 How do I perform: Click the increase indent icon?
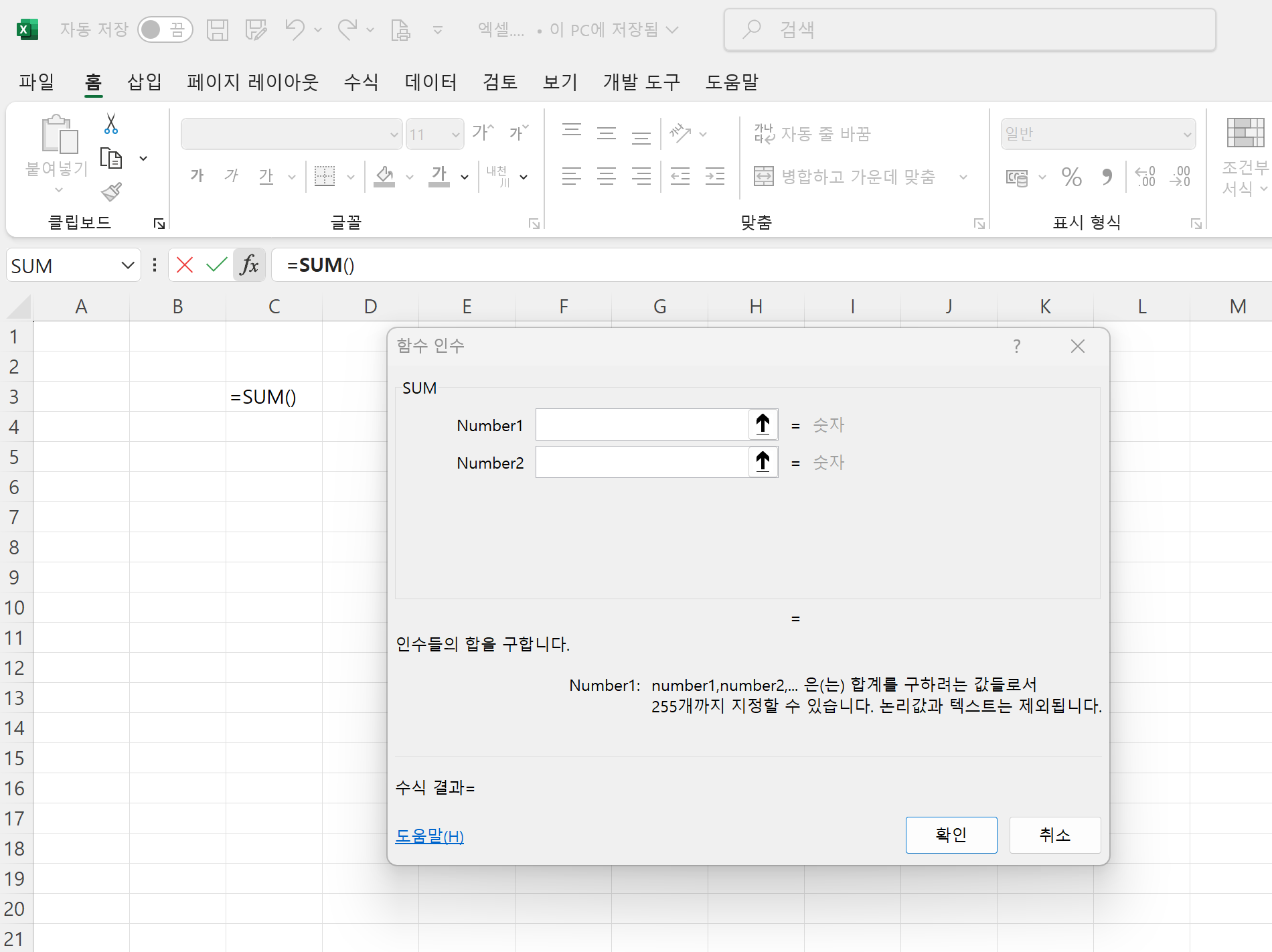(x=715, y=176)
